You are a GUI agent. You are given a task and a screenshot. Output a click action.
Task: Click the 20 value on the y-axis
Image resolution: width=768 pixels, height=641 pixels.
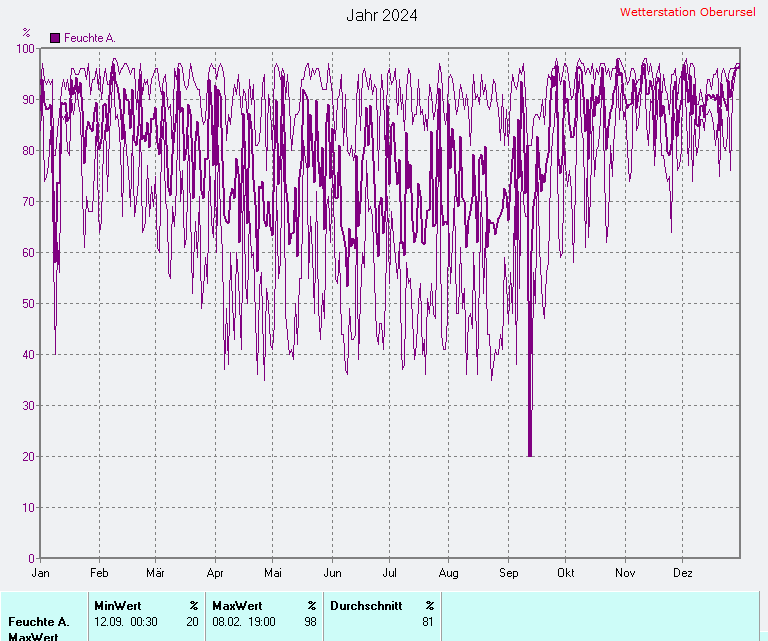click(x=28, y=456)
